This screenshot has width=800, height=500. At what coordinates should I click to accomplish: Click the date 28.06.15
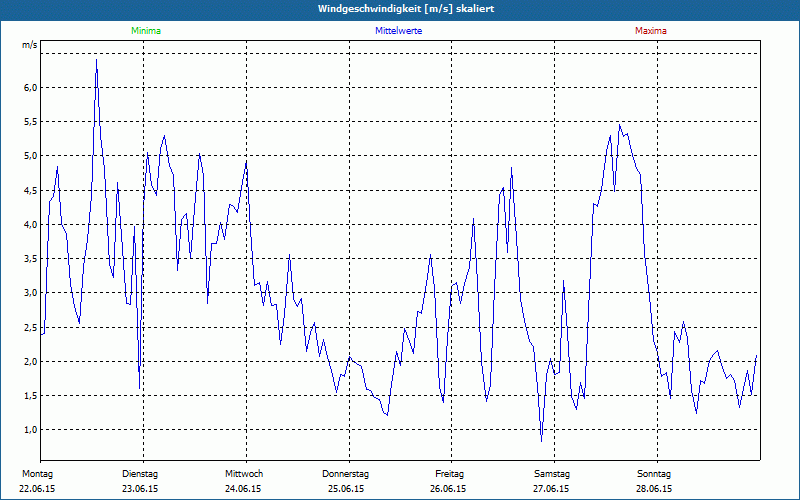click(x=654, y=489)
